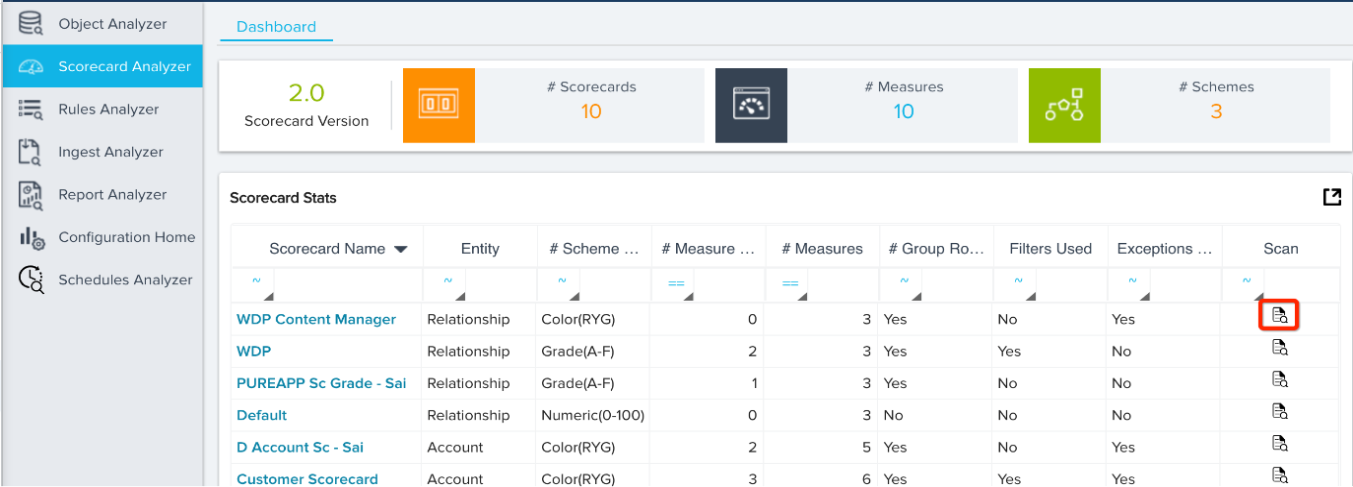
Task: Select Schedules Analyzer in the sidebar
Action: [x=125, y=280]
